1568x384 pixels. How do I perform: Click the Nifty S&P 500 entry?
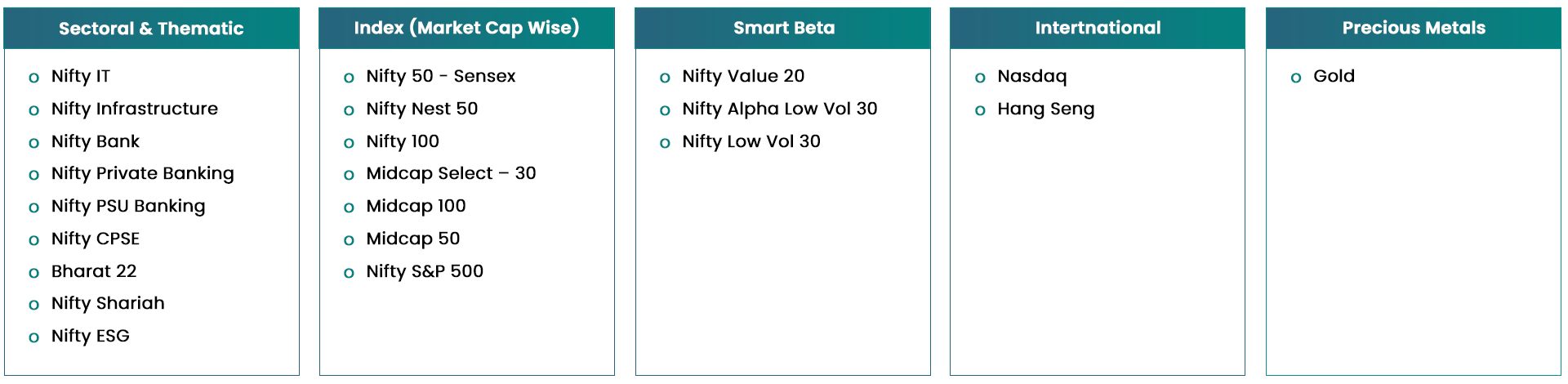tap(425, 271)
